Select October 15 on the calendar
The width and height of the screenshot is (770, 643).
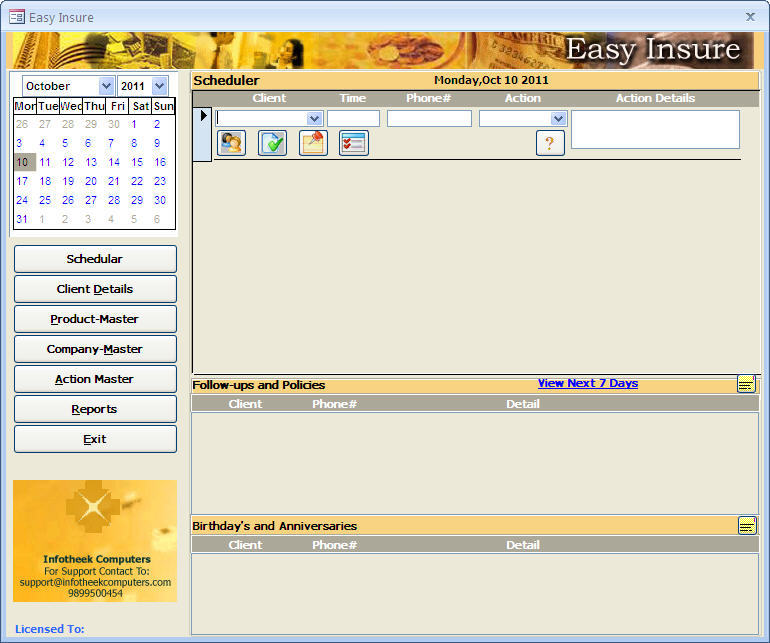pos(137,162)
